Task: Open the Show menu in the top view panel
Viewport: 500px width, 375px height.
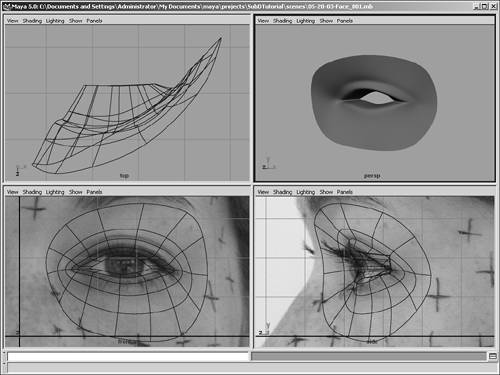Action: pos(75,21)
